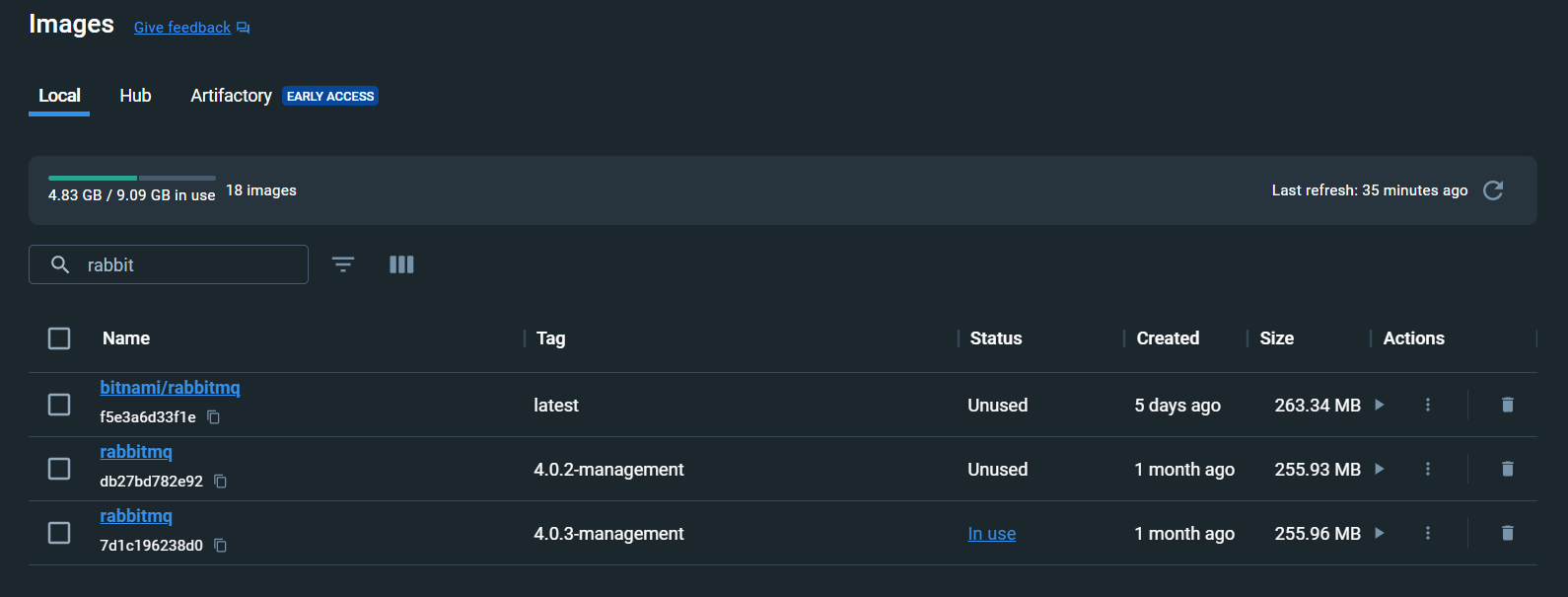Click the refresh images icon

pos(1493,190)
